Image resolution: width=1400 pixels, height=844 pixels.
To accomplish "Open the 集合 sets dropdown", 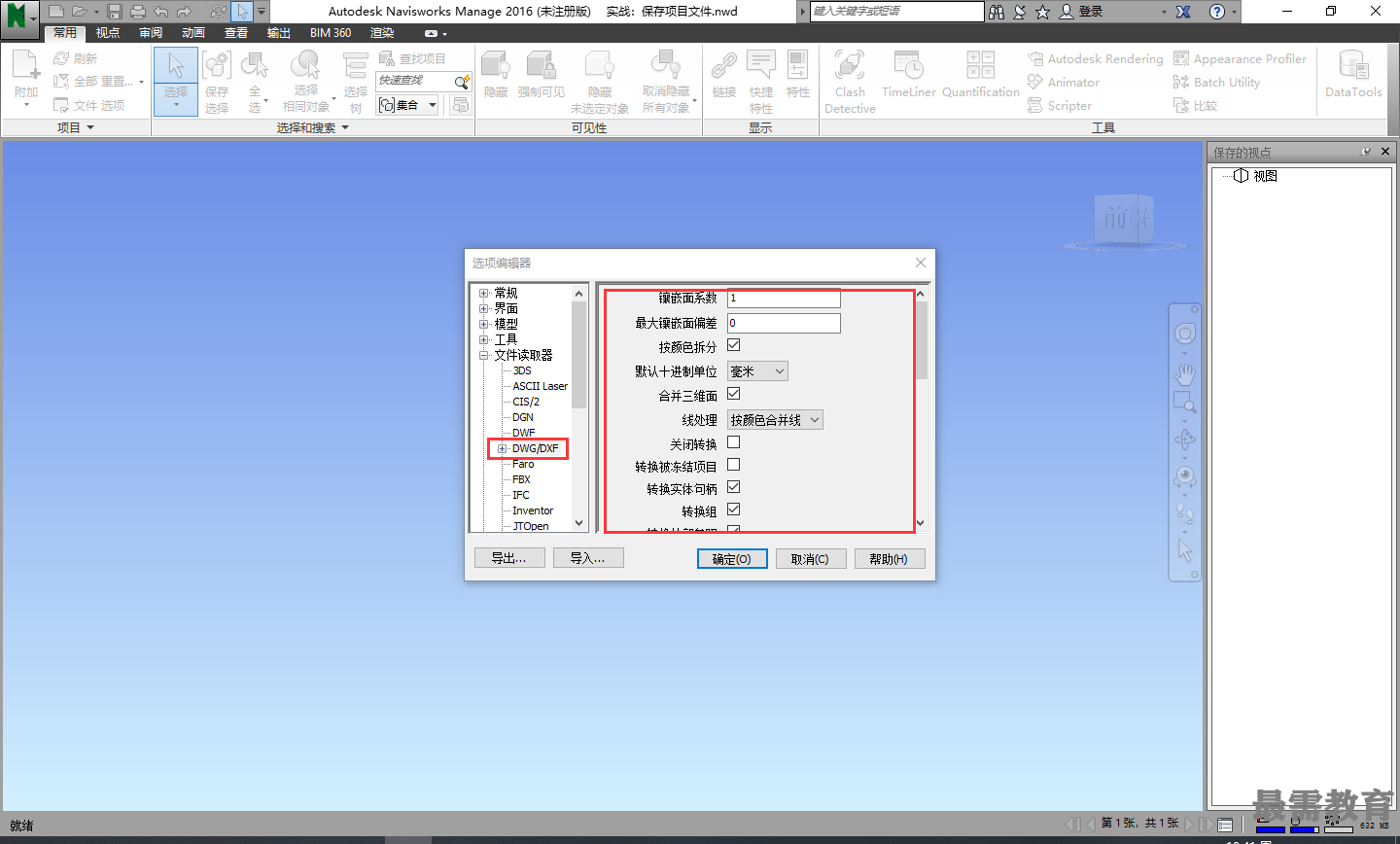I will point(407,105).
